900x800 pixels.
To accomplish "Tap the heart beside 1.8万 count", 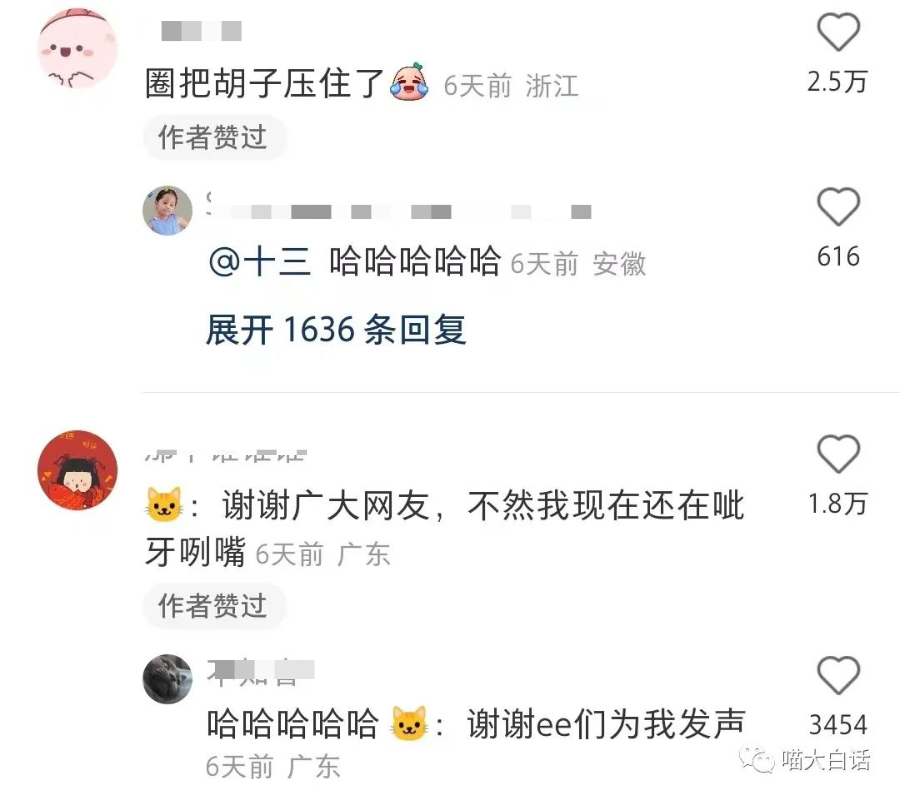I will [838, 454].
